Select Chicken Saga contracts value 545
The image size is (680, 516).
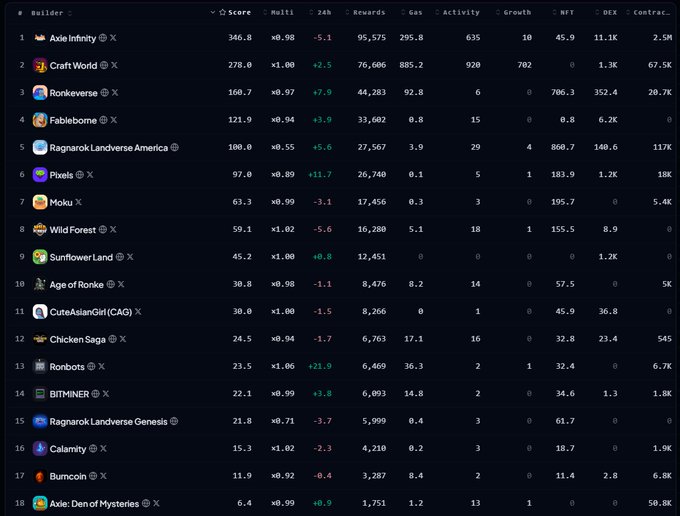pyautogui.click(x=664, y=339)
